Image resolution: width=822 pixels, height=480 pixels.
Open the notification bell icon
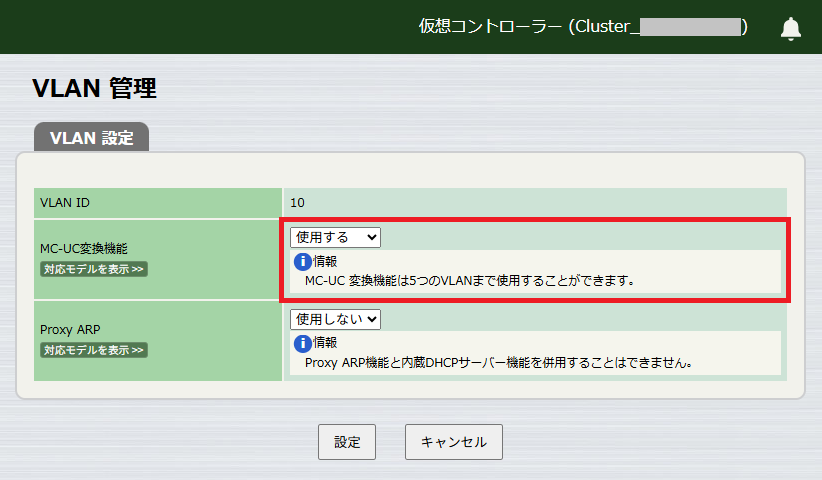tap(791, 29)
